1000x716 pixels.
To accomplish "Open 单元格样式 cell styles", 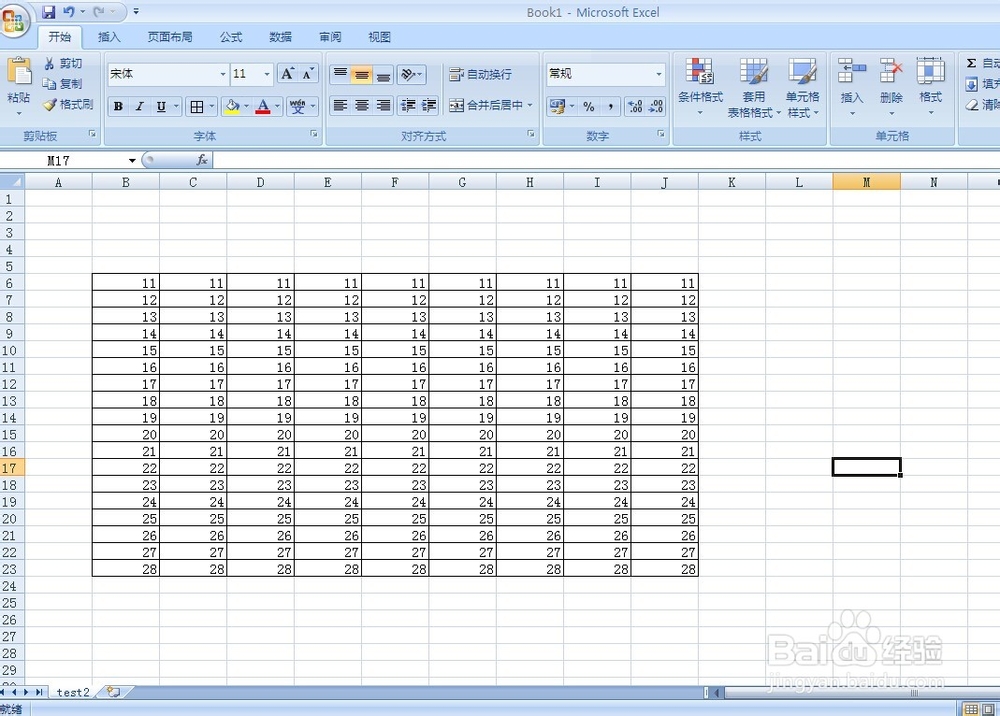I will (x=802, y=87).
